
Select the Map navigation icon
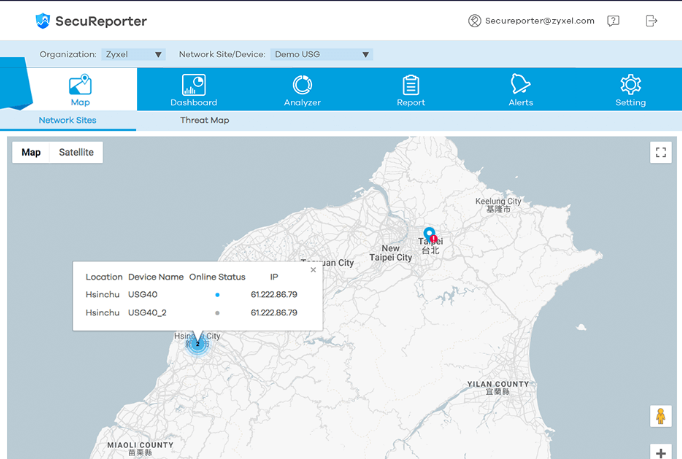click(x=80, y=90)
